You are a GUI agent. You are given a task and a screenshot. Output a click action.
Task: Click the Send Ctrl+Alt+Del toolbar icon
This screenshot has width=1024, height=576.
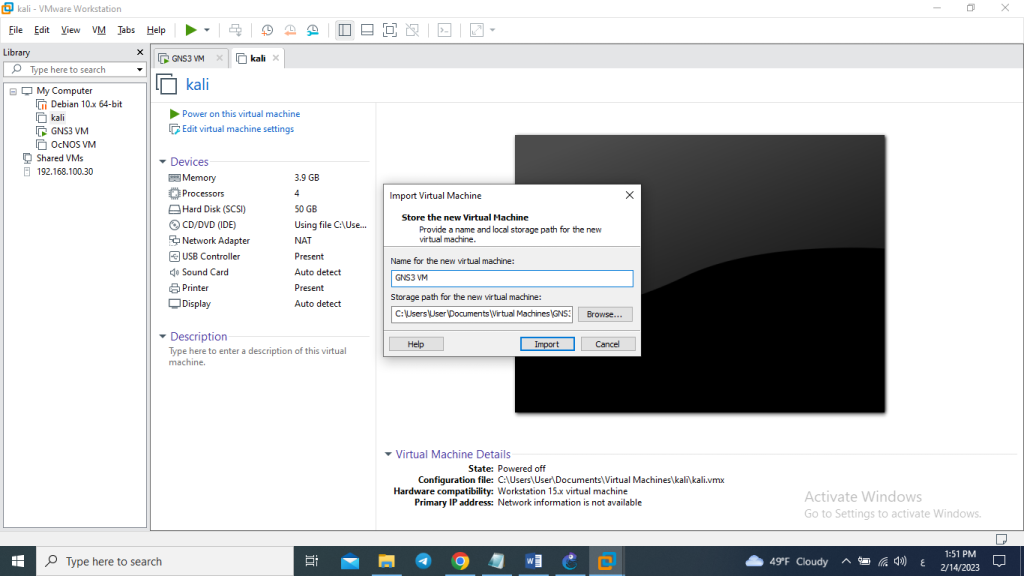235,30
